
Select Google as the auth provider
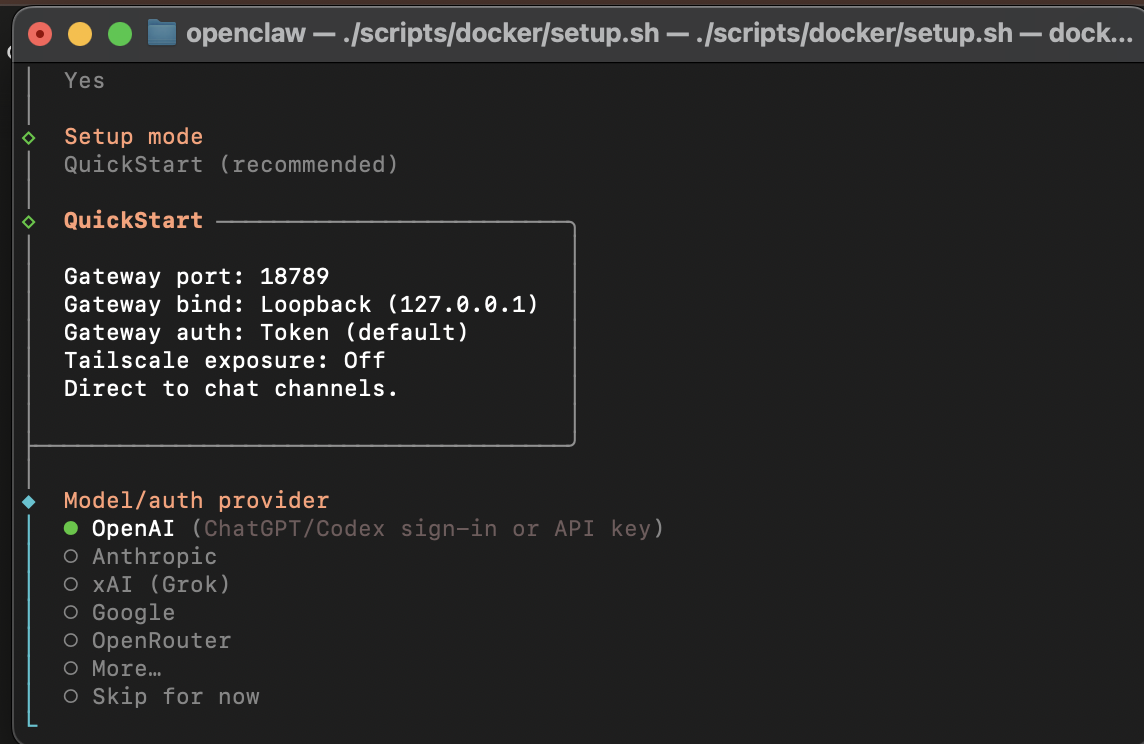tap(119, 613)
